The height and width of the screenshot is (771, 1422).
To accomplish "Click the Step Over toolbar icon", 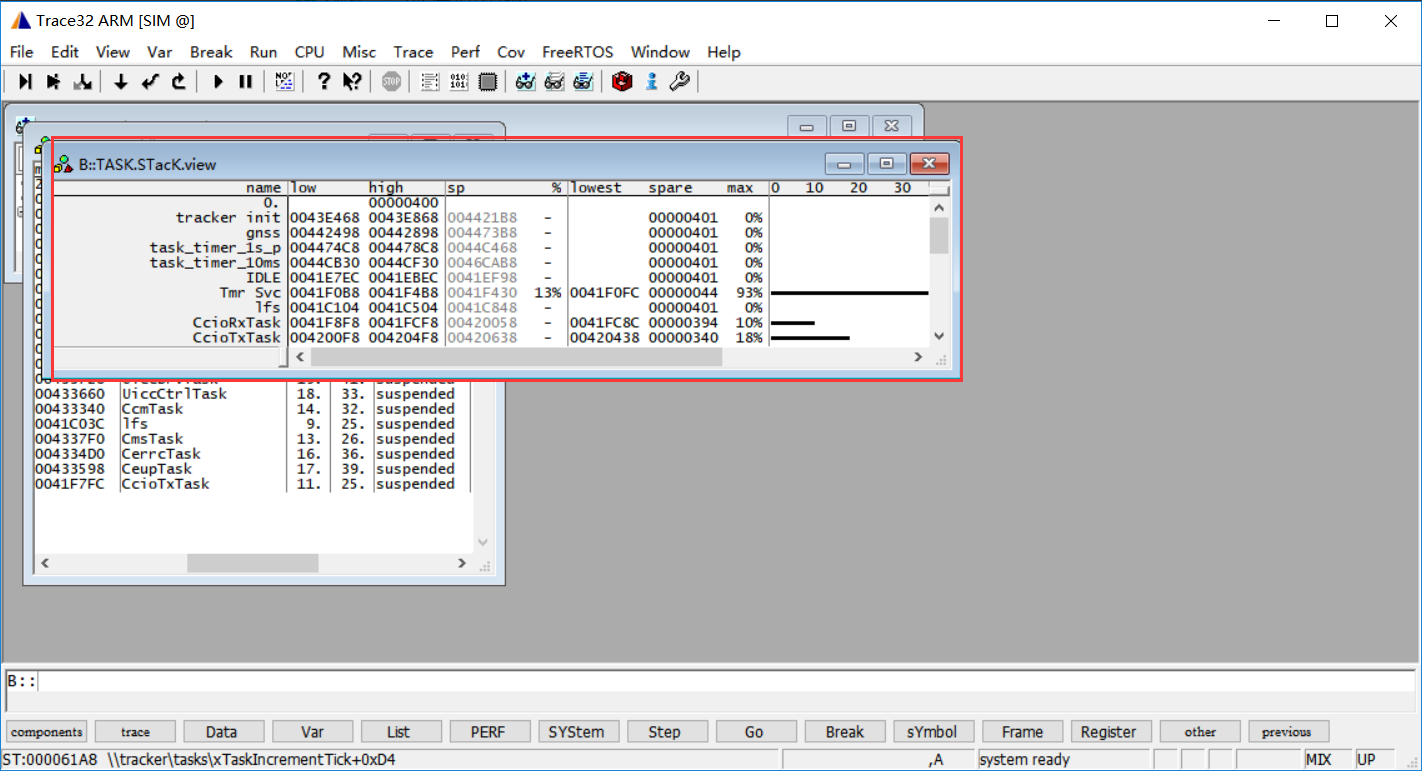I will [54, 82].
